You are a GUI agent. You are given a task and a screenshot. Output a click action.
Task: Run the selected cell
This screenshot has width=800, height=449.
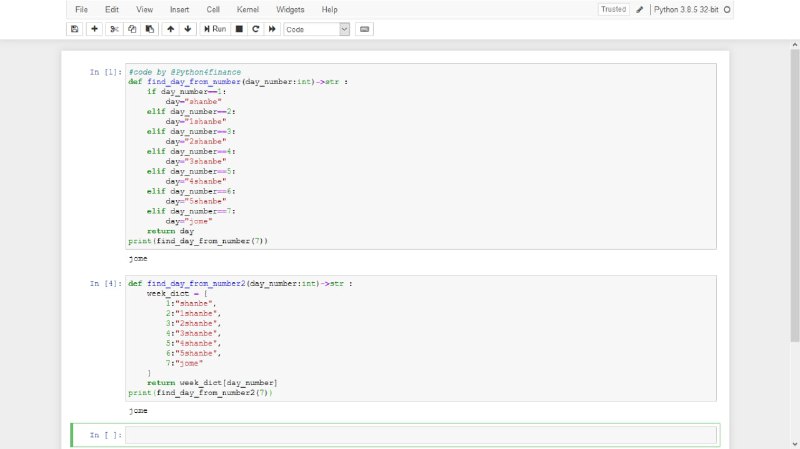(215, 29)
